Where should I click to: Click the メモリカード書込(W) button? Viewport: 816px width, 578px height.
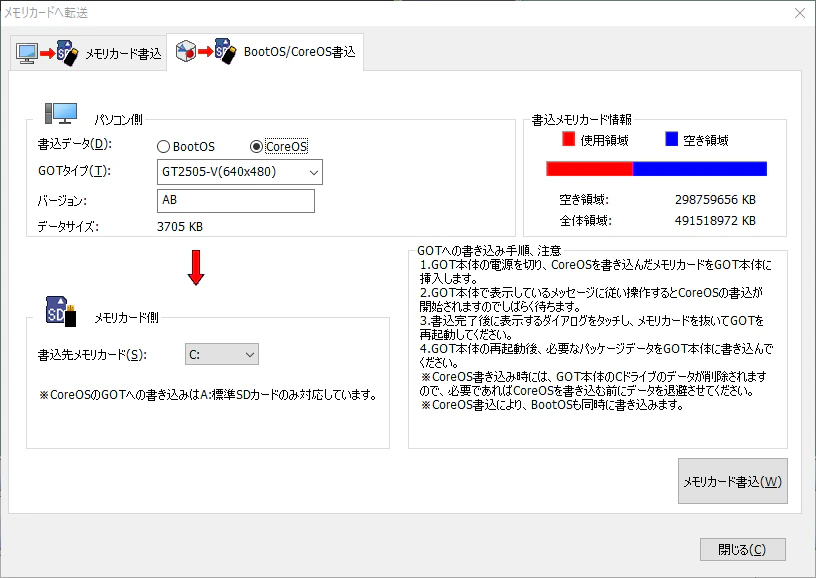click(733, 481)
